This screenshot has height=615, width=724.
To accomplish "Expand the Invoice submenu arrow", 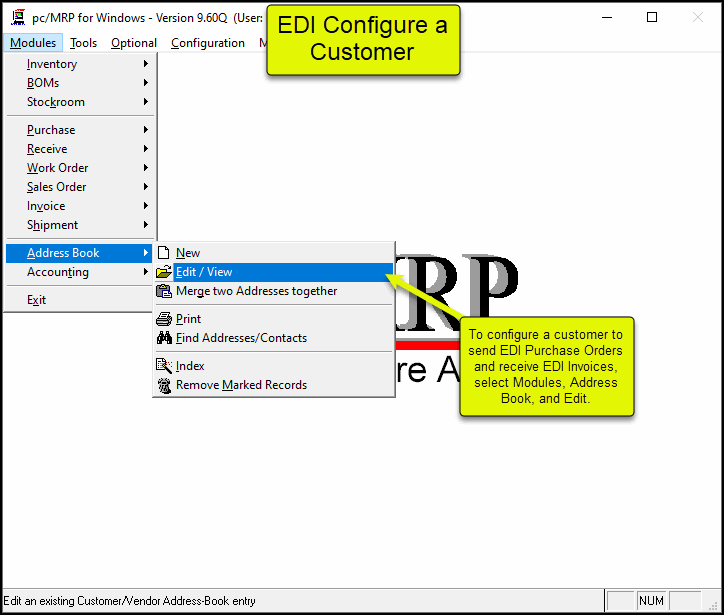I will (x=145, y=205).
